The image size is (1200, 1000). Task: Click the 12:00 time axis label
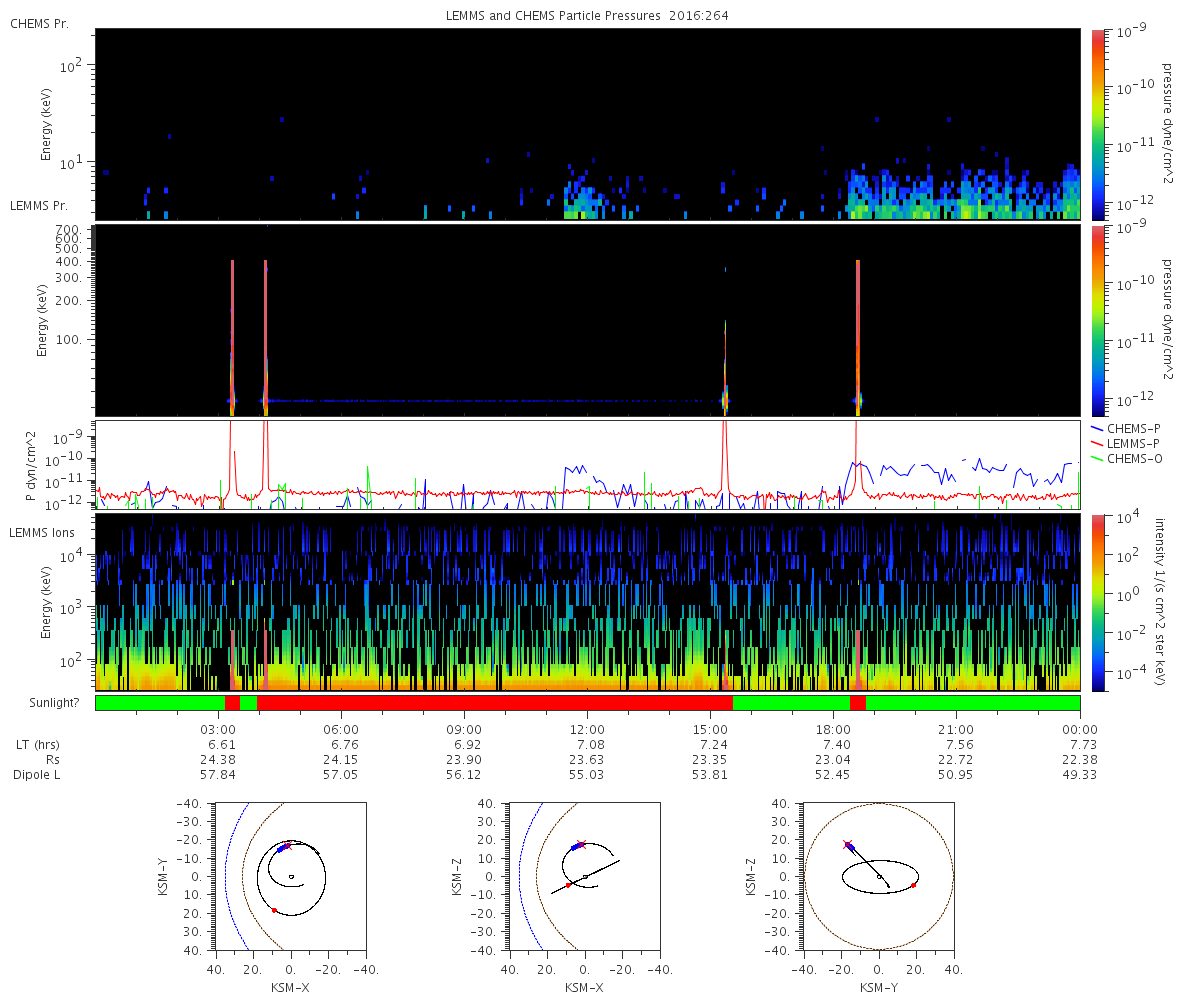click(x=587, y=729)
